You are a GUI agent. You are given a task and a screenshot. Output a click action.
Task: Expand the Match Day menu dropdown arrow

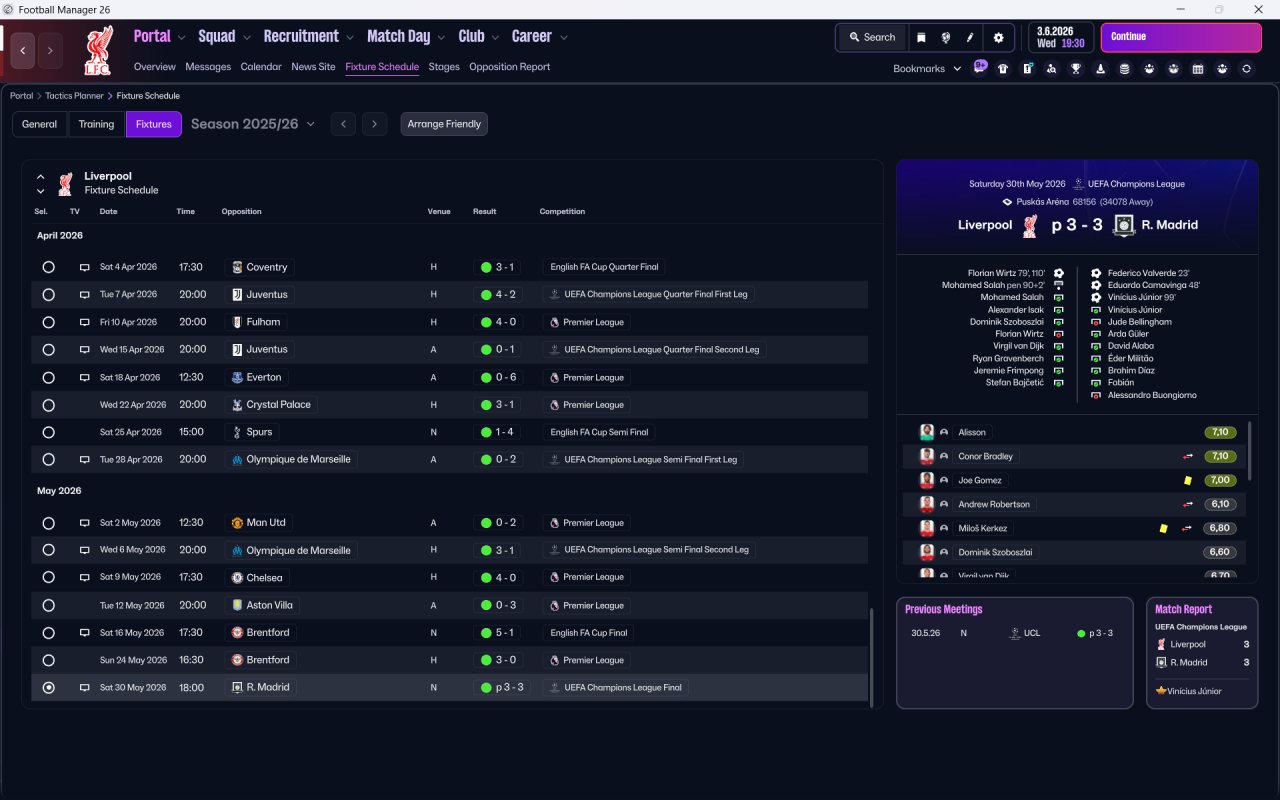point(441,38)
